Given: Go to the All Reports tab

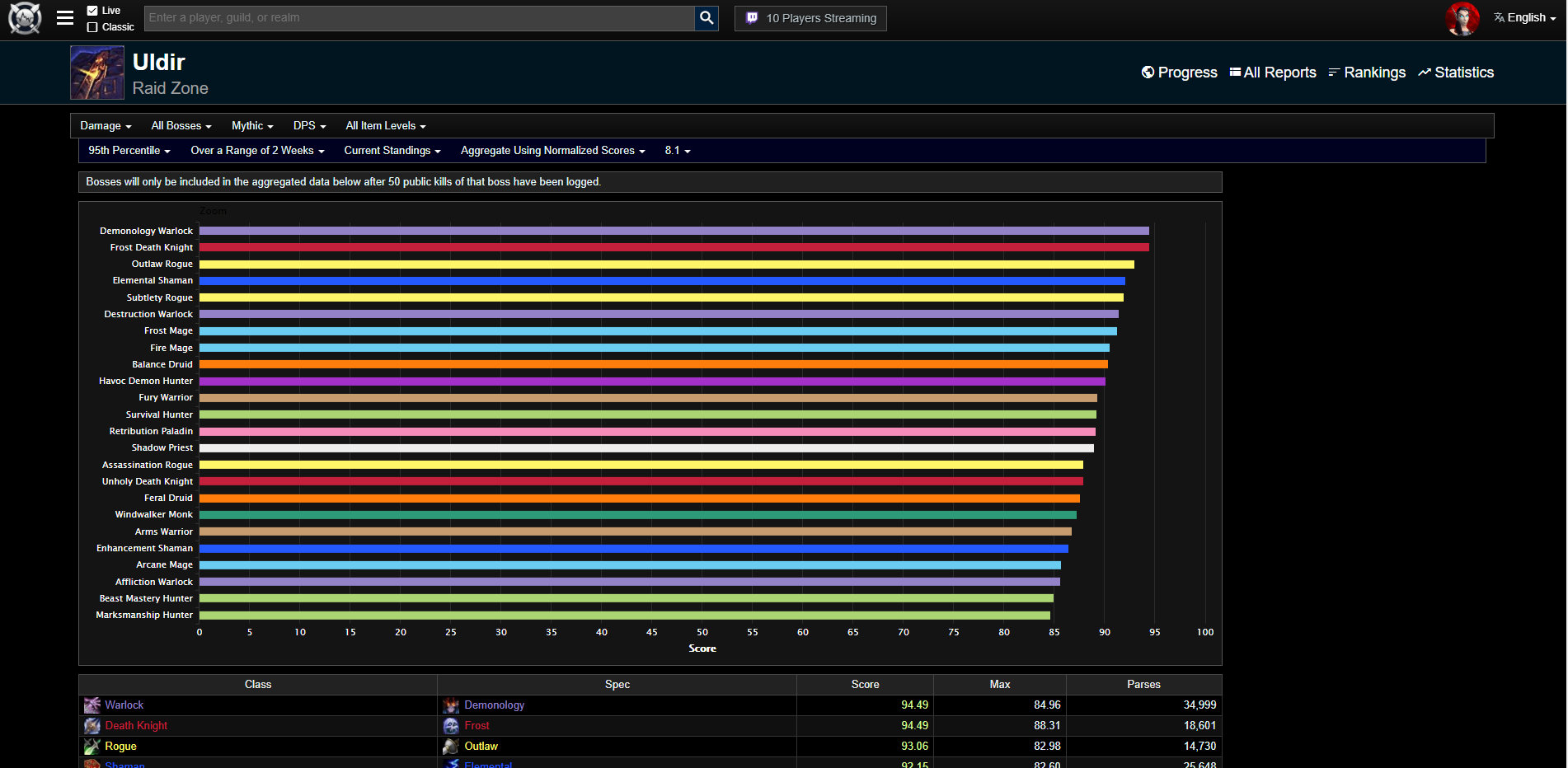Looking at the screenshot, I should click(x=1274, y=73).
